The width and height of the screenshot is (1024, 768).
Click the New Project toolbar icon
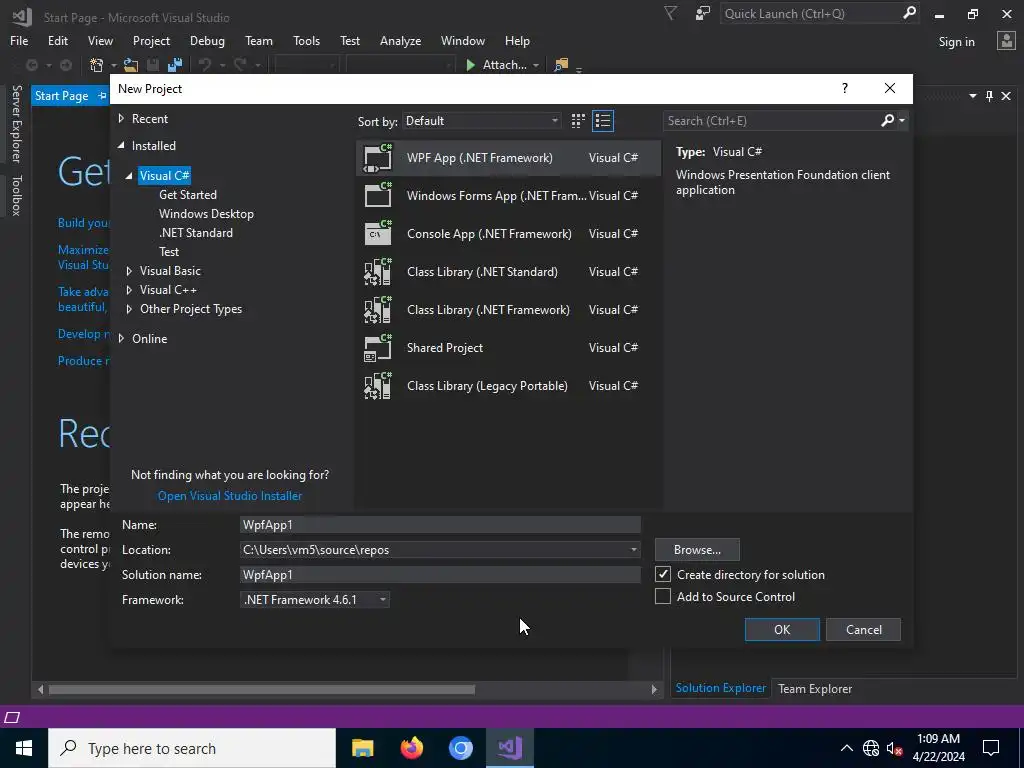[97, 65]
